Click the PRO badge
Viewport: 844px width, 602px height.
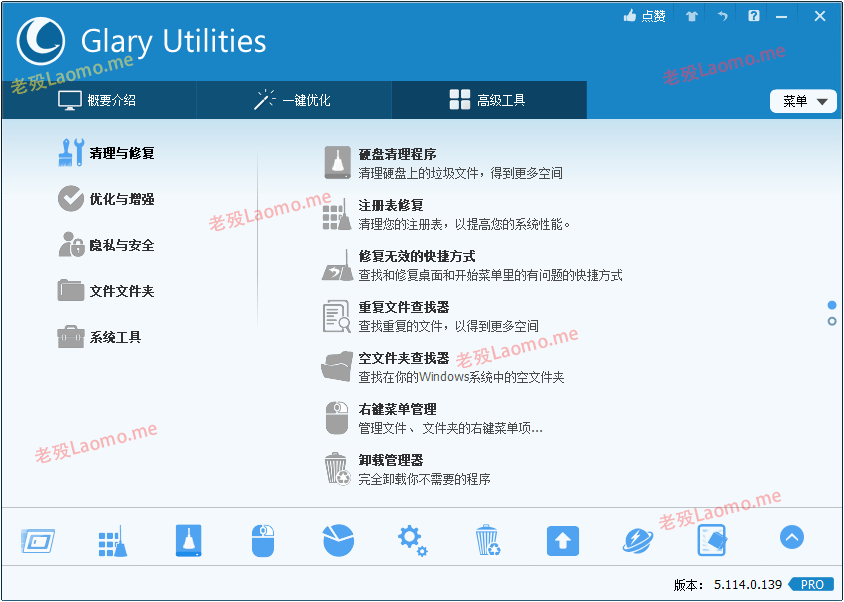(x=811, y=585)
